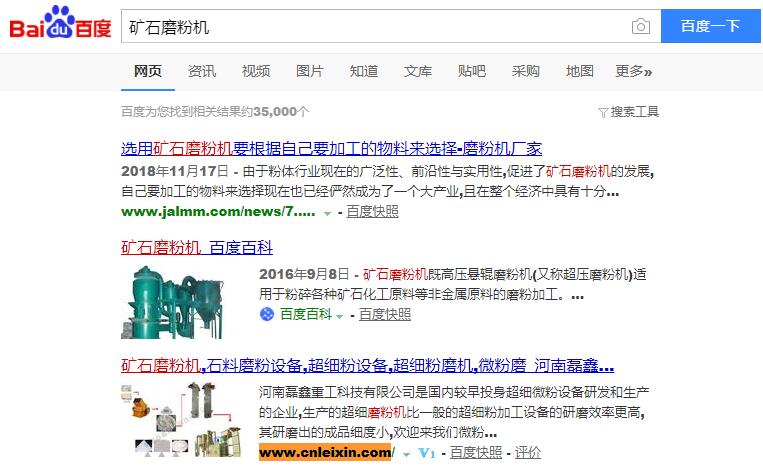The image size is (763, 472).
Task: Click the blue Baidu Baike paw icon
Action: pos(267,314)
